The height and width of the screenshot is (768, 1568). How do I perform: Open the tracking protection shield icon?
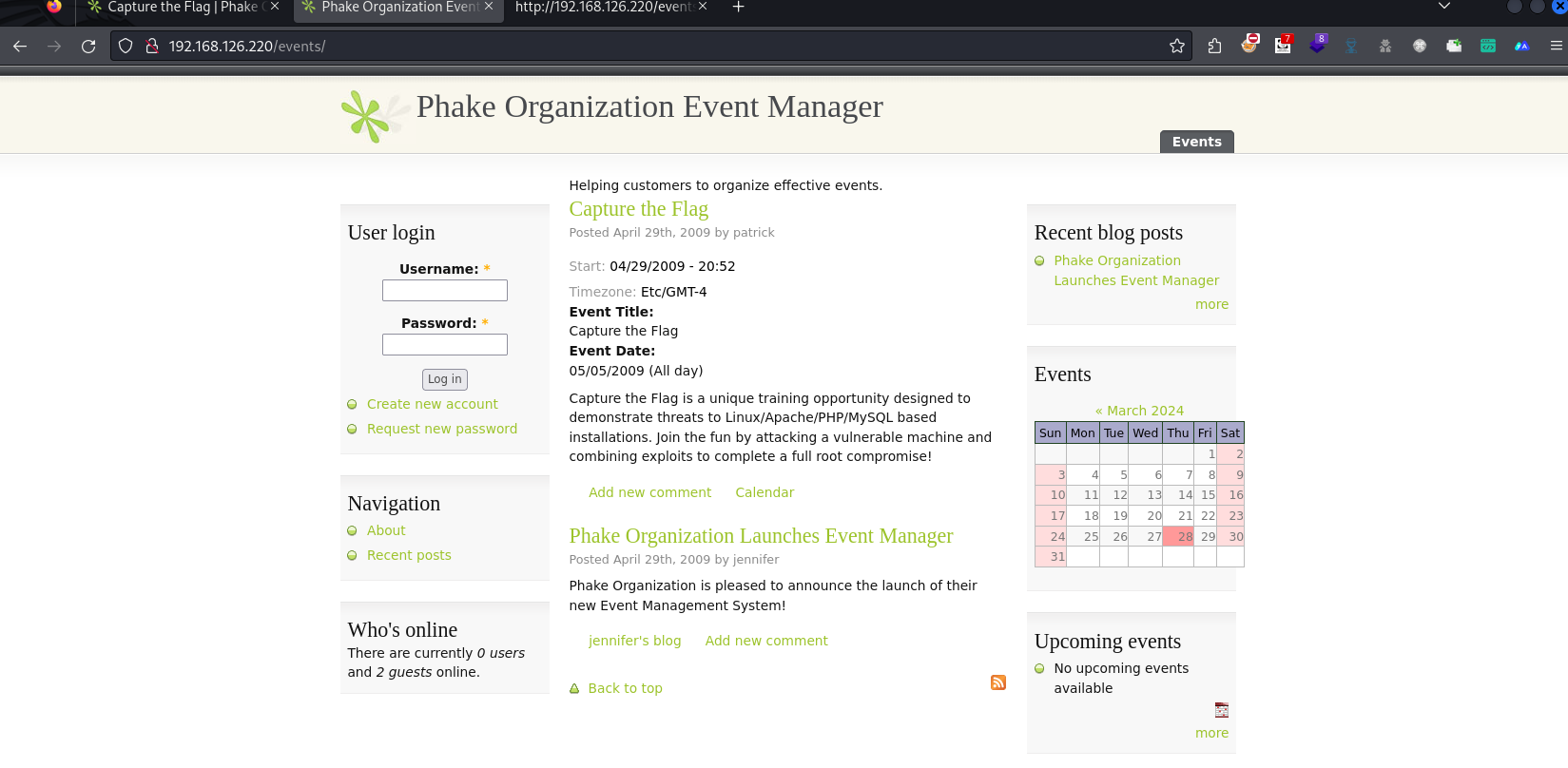(x=126, y=46)
